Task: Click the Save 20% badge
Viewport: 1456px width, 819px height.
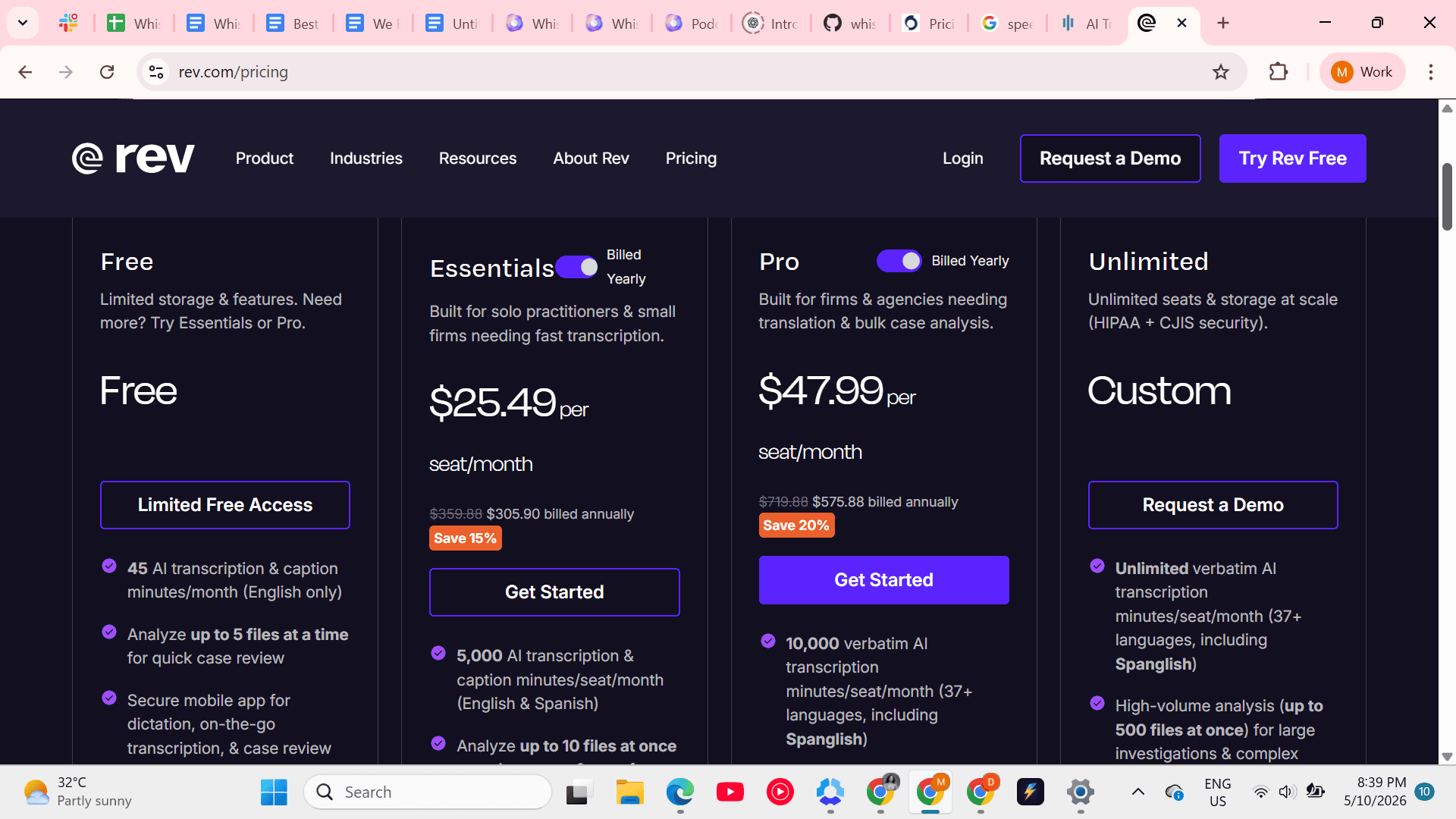Action: pyautogui.click(x=796, y=526)
